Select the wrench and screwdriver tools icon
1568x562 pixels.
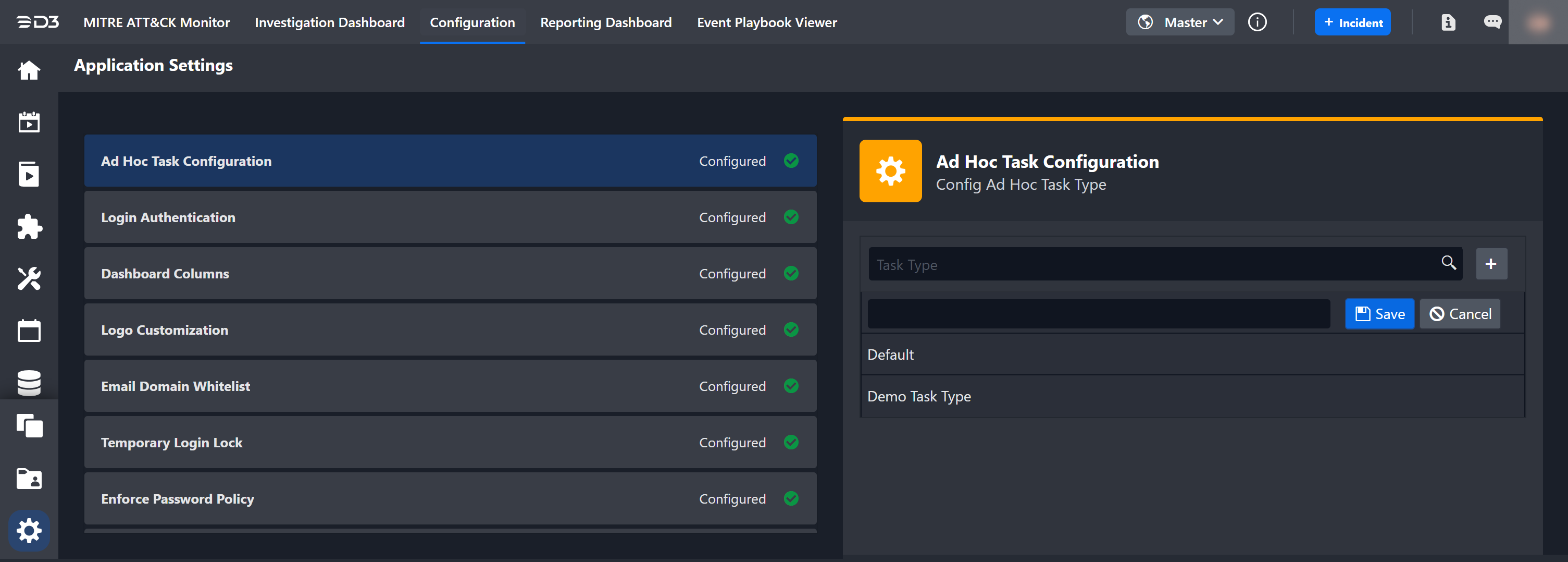(29, 279)
